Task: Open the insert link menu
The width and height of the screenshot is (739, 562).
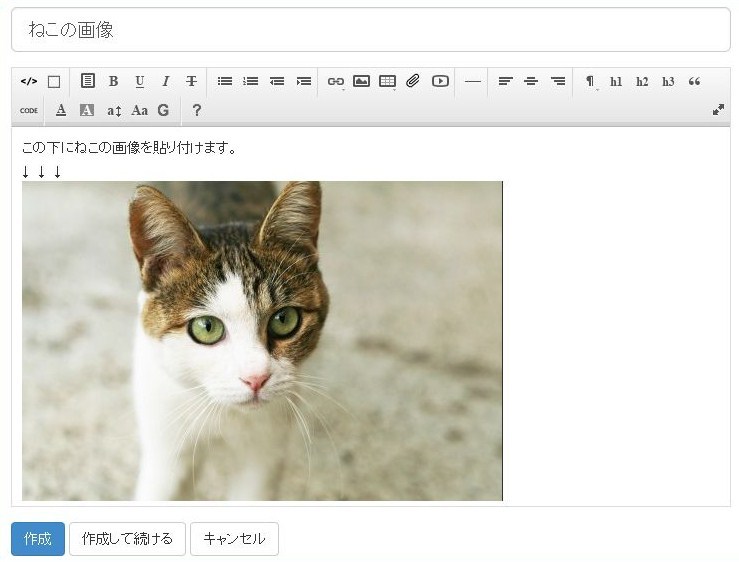Action: [335, 82]
